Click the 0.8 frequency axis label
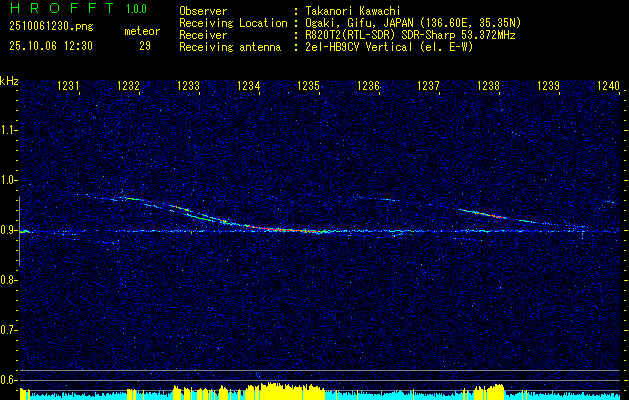This screenshot has height=400, width=629. 9,280
